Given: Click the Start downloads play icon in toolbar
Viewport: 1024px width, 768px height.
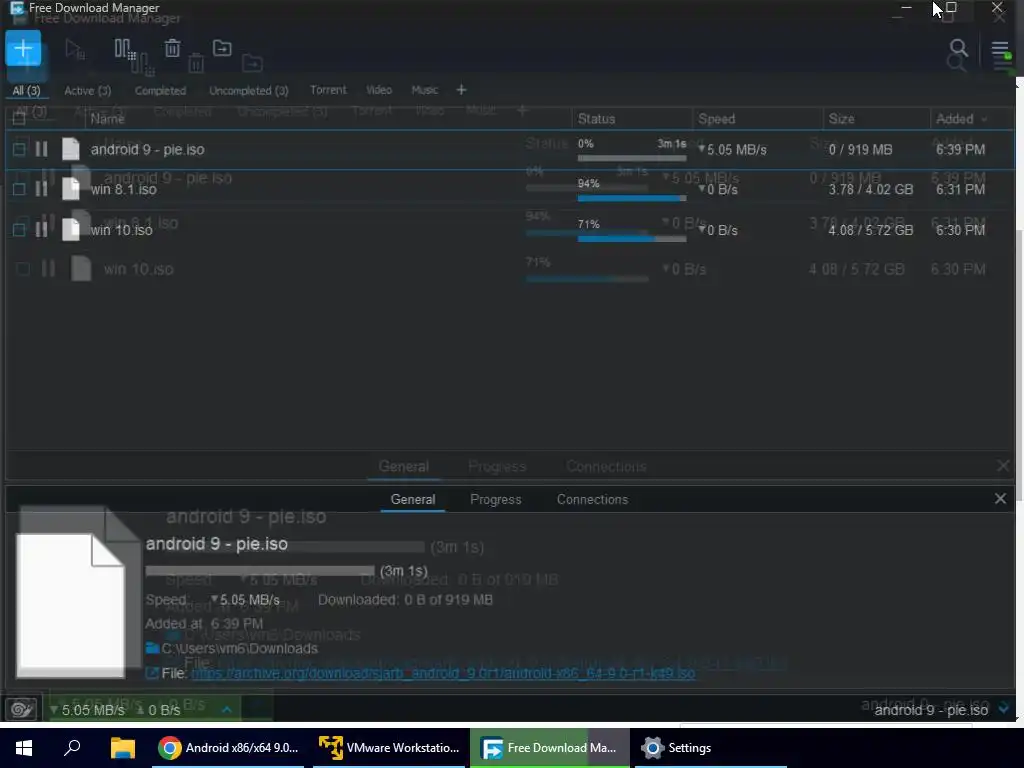Looking at the screenshot, I should (74, 48).
